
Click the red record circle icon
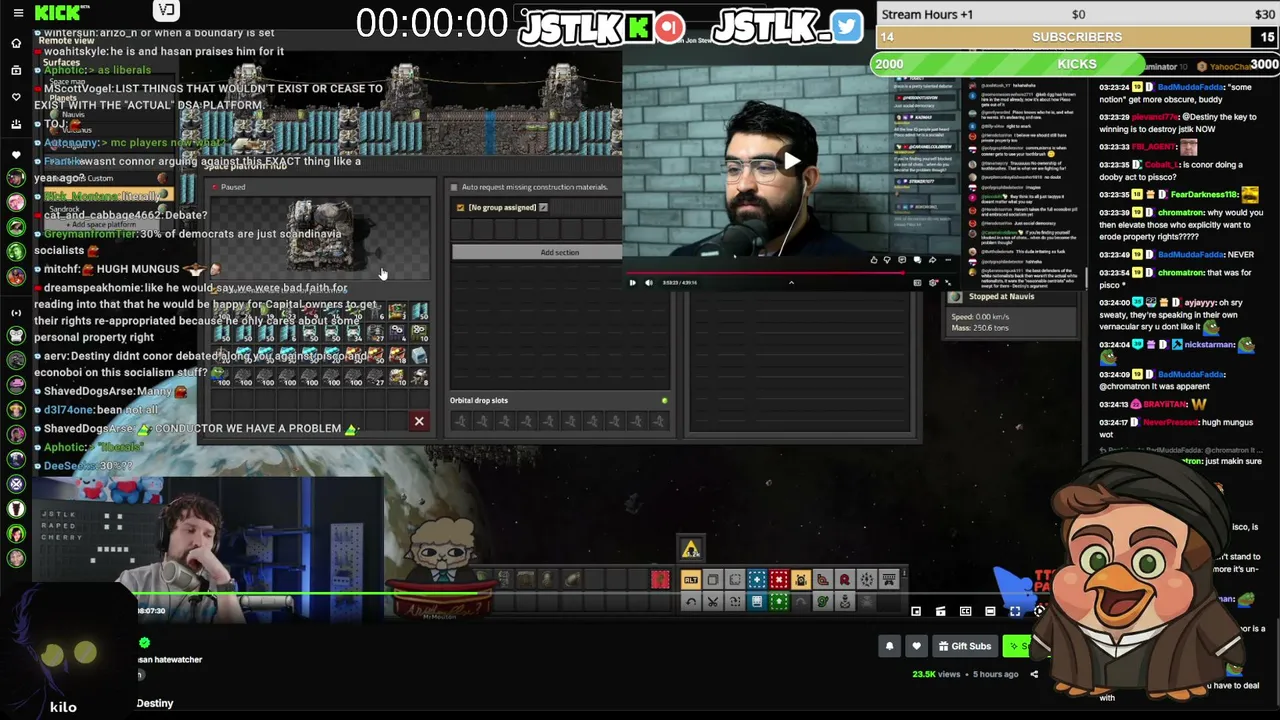(x=670, y=27)
